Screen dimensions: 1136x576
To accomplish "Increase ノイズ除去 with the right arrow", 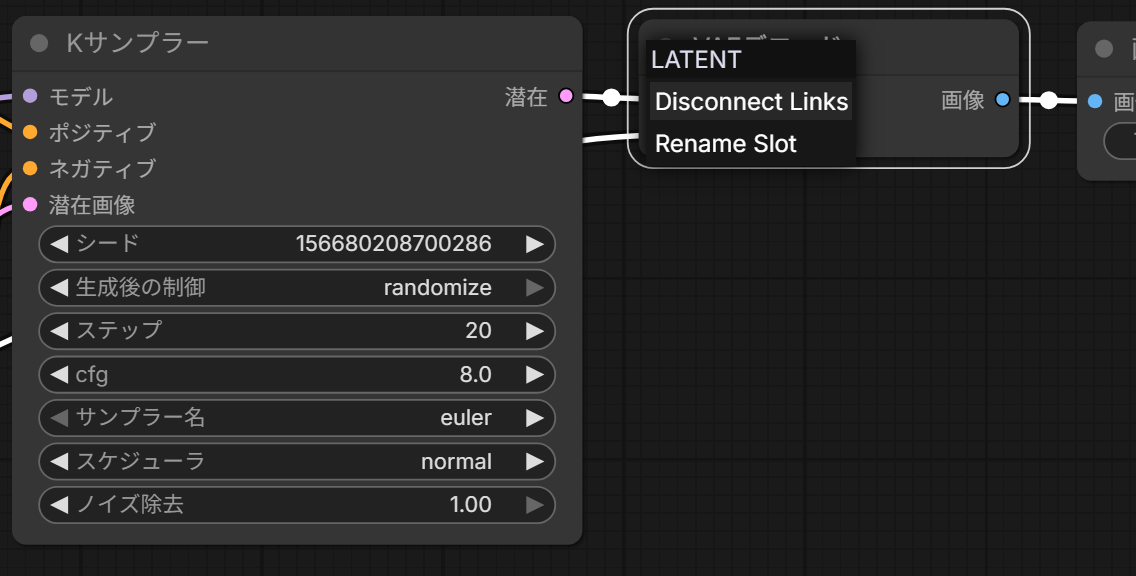I will tap(535, 505).
